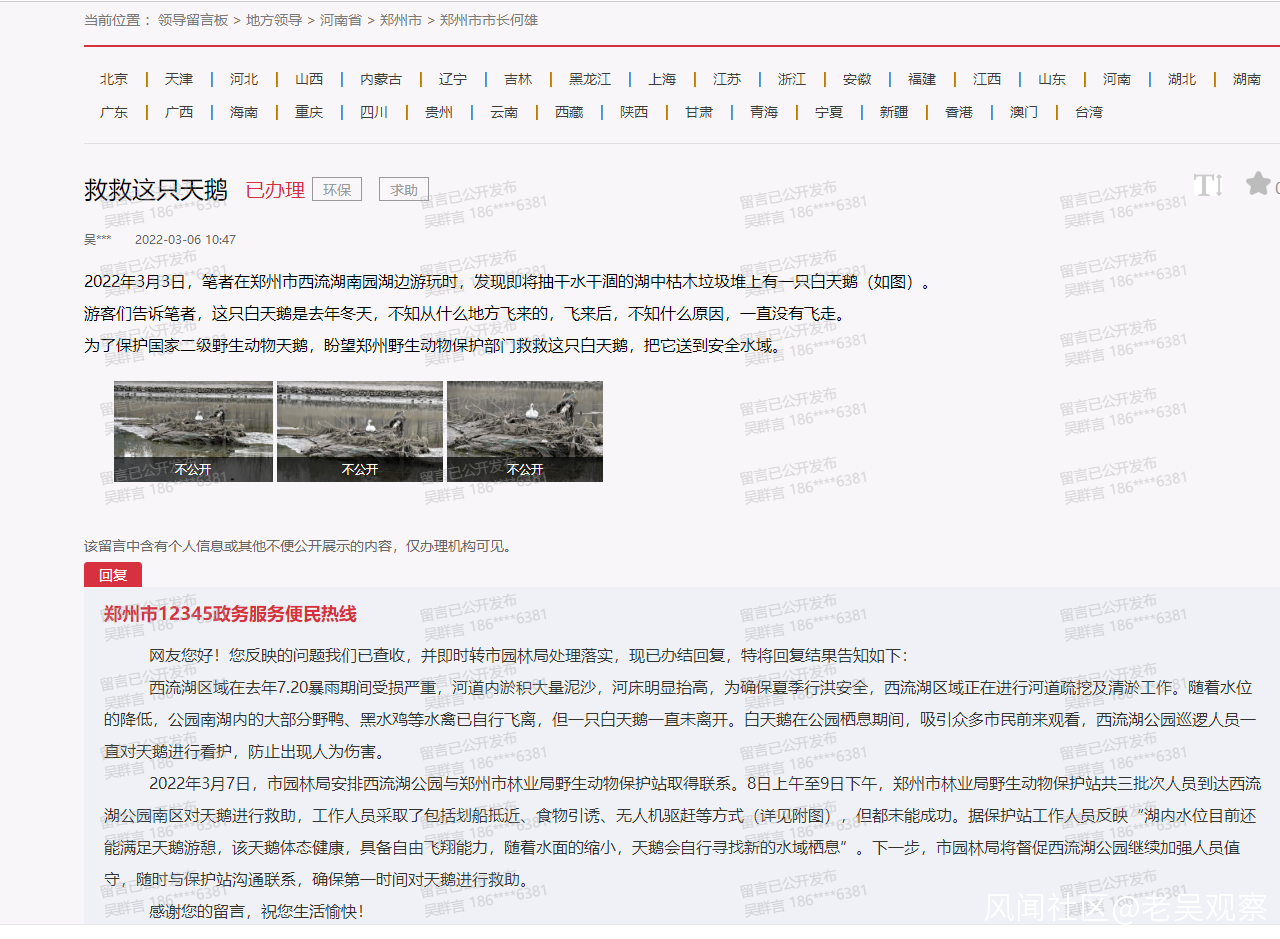This screenshot has width=1280, height=939.
Task: Click the 郑州市12345政务服务便民热线 responder name
Action: (230, 614)
